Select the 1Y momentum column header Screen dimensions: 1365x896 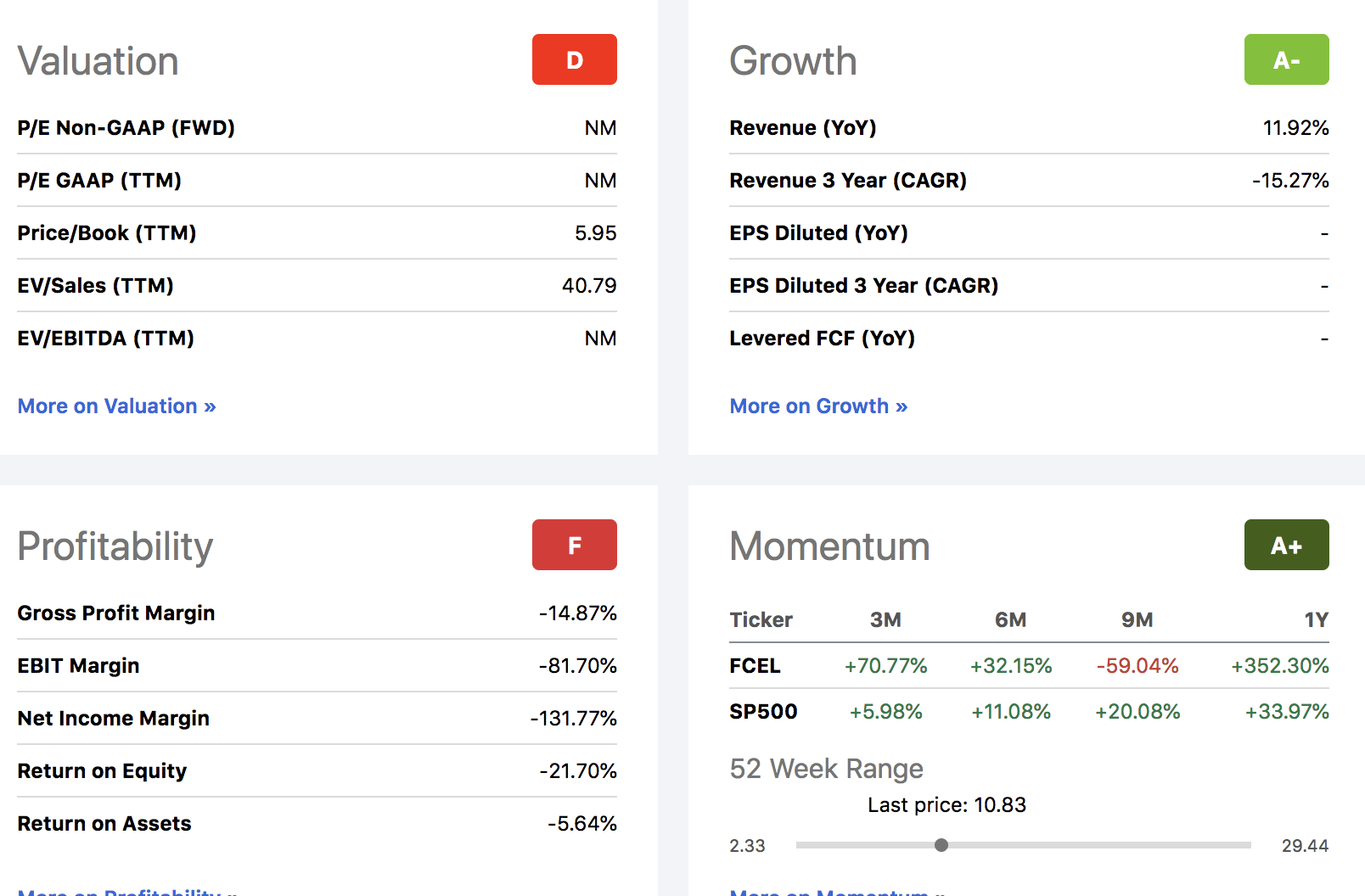pyautogui.click(x=1316, y=620)
